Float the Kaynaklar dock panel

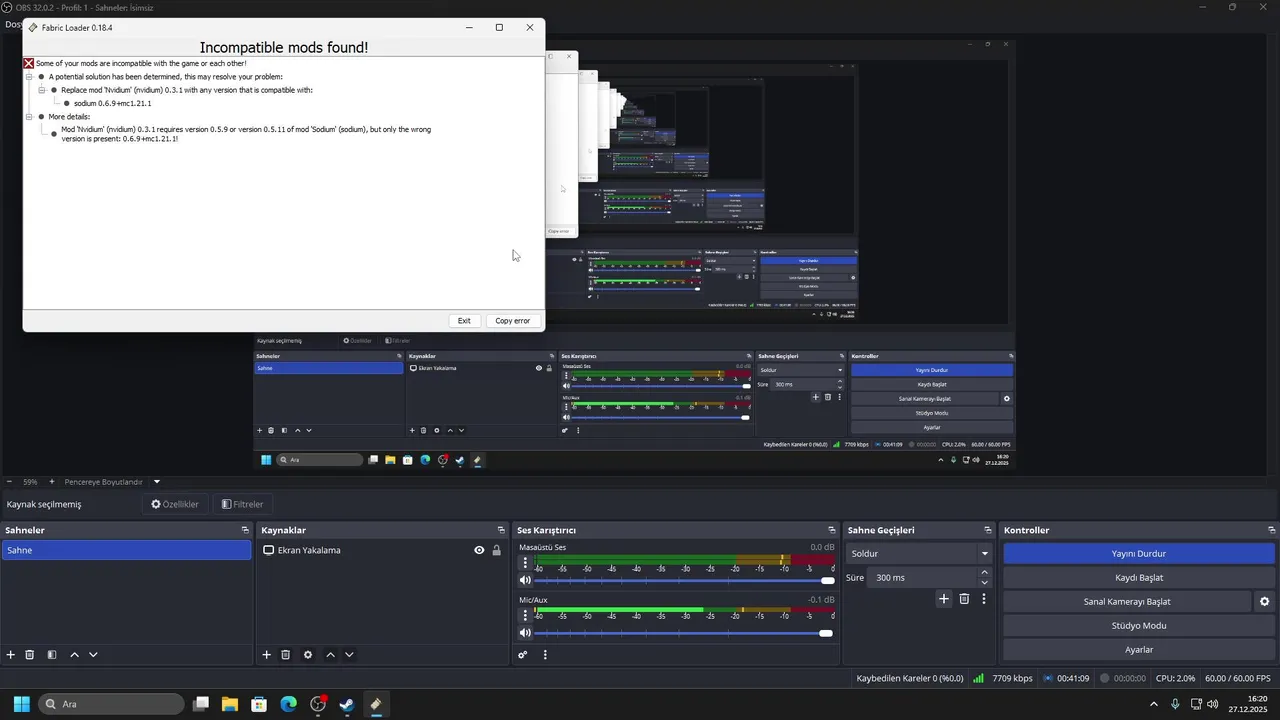pyautogui.click(x=501, y=530)
